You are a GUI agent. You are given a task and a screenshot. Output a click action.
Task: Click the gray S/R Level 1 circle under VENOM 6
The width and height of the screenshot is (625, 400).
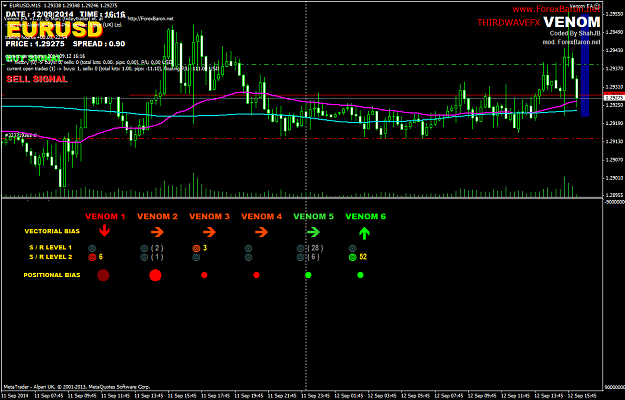click(352, 248)
